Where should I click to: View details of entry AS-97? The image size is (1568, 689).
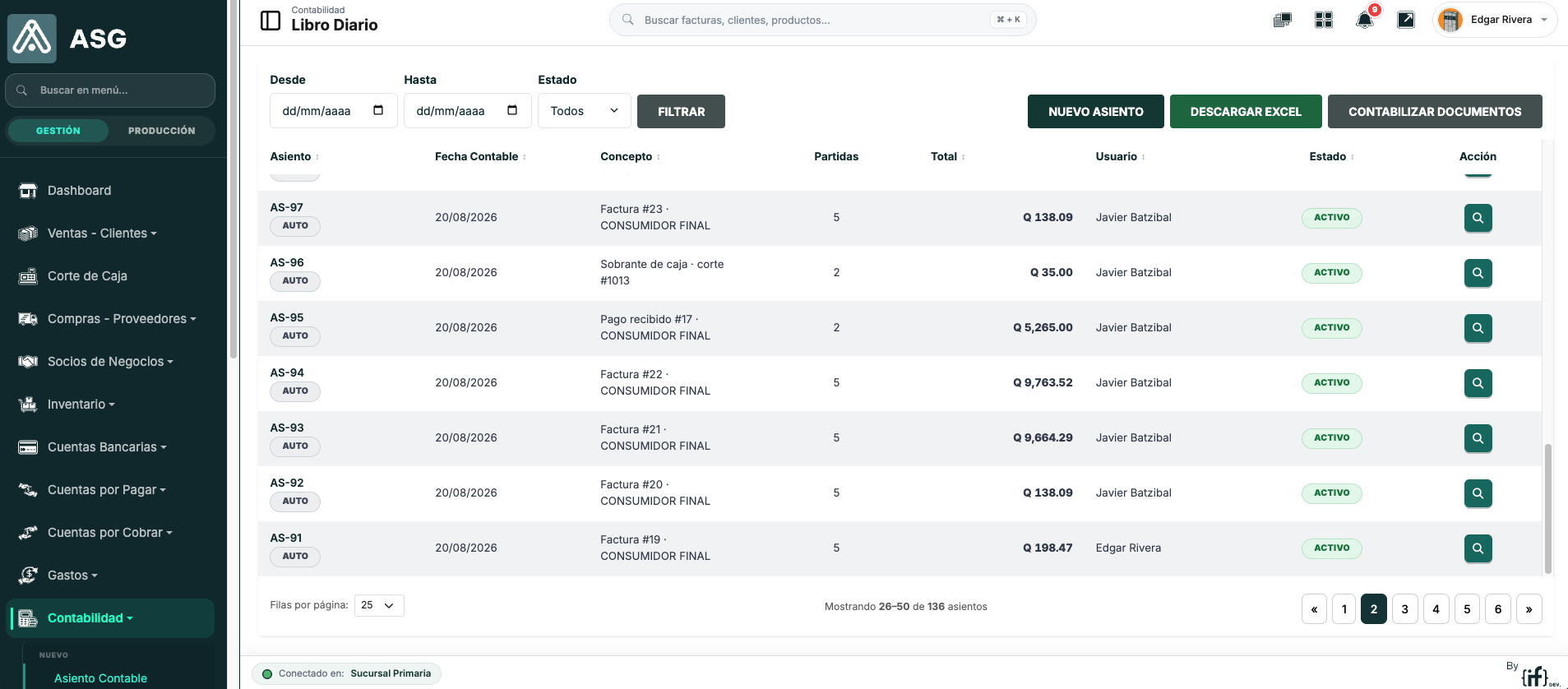click(x=1478, y=218)
